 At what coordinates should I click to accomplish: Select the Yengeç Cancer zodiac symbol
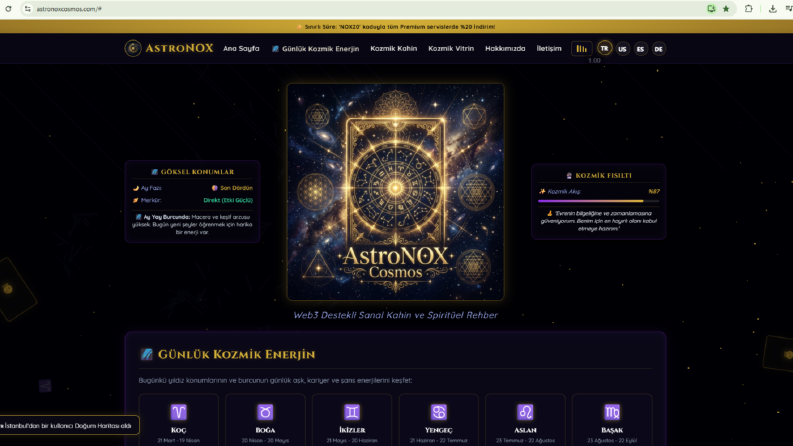point(438,412)
